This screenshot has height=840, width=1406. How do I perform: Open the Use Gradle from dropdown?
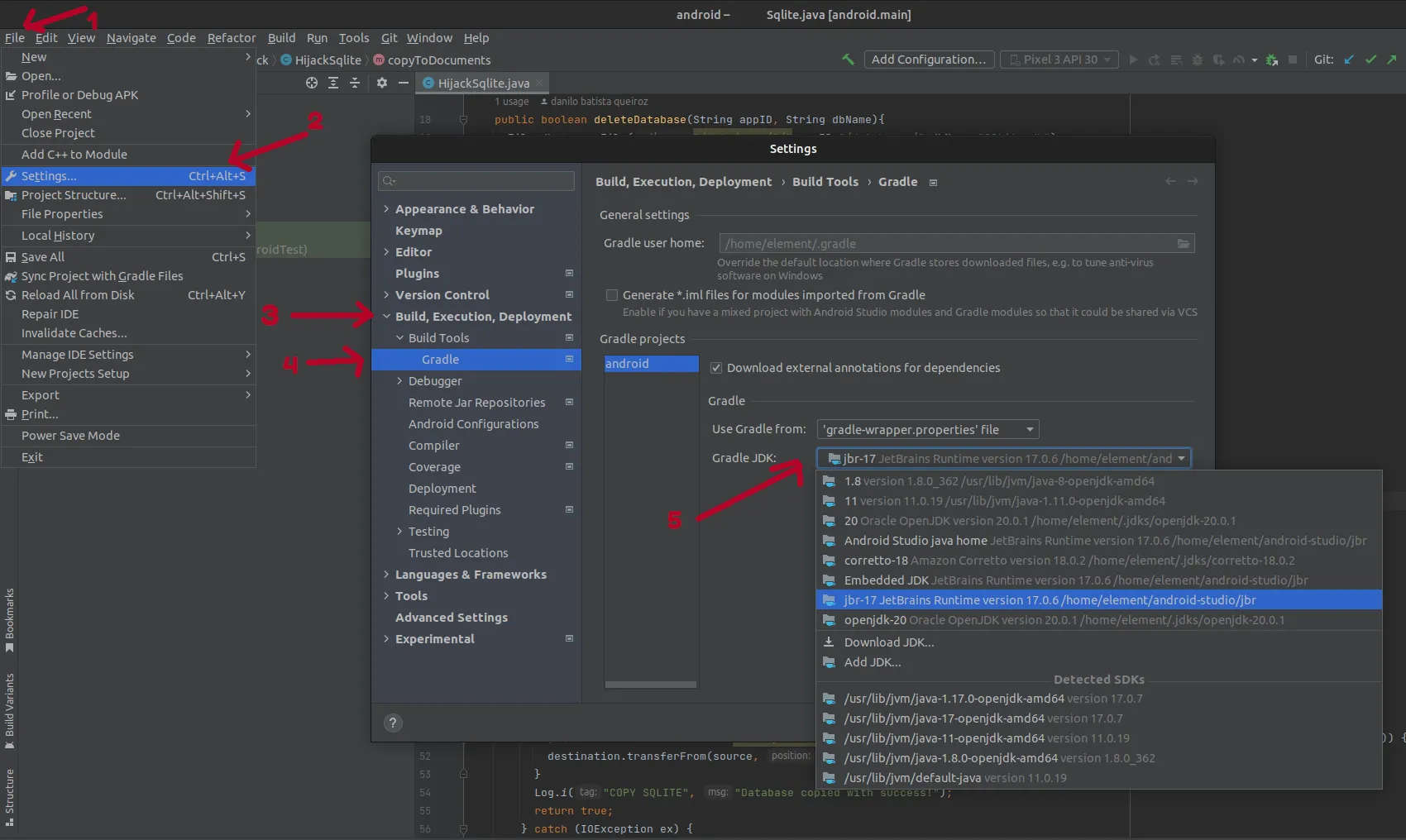click(927, 429)
